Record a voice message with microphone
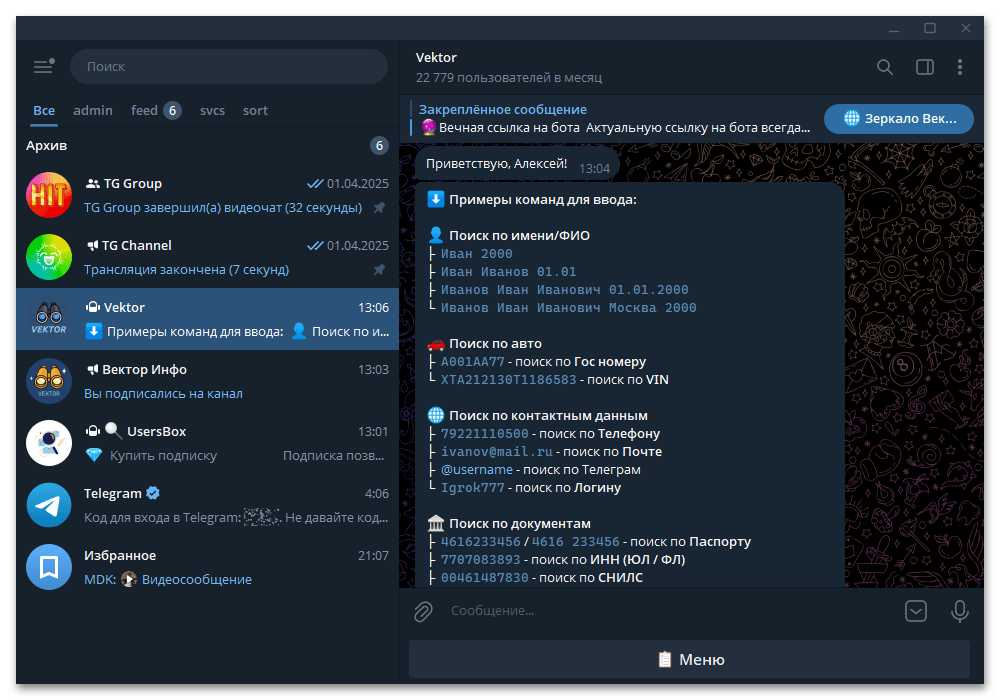 click(959, 611)
